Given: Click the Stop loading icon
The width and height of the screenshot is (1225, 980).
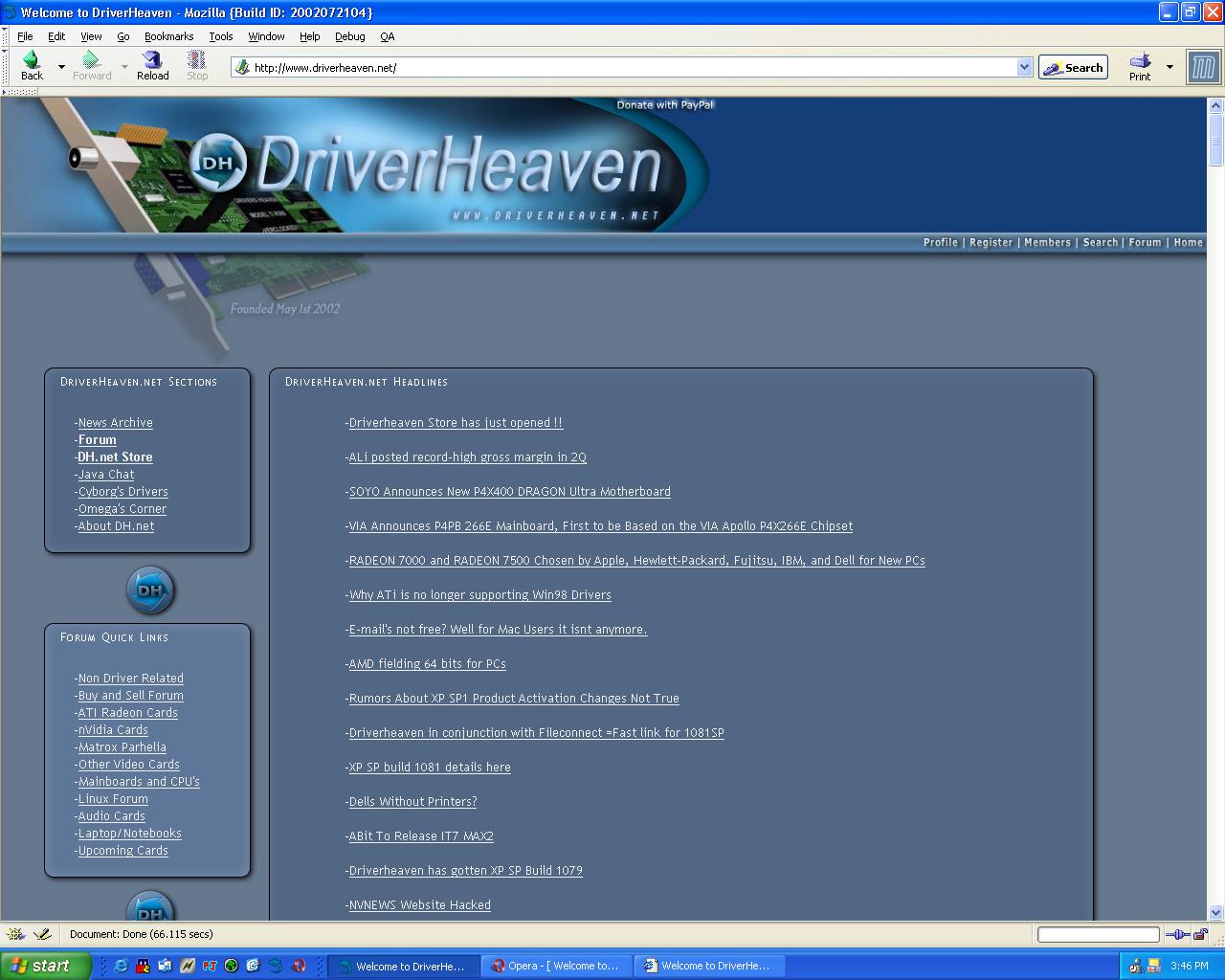Looking at the screenshot, I should (x=197, y=59).
